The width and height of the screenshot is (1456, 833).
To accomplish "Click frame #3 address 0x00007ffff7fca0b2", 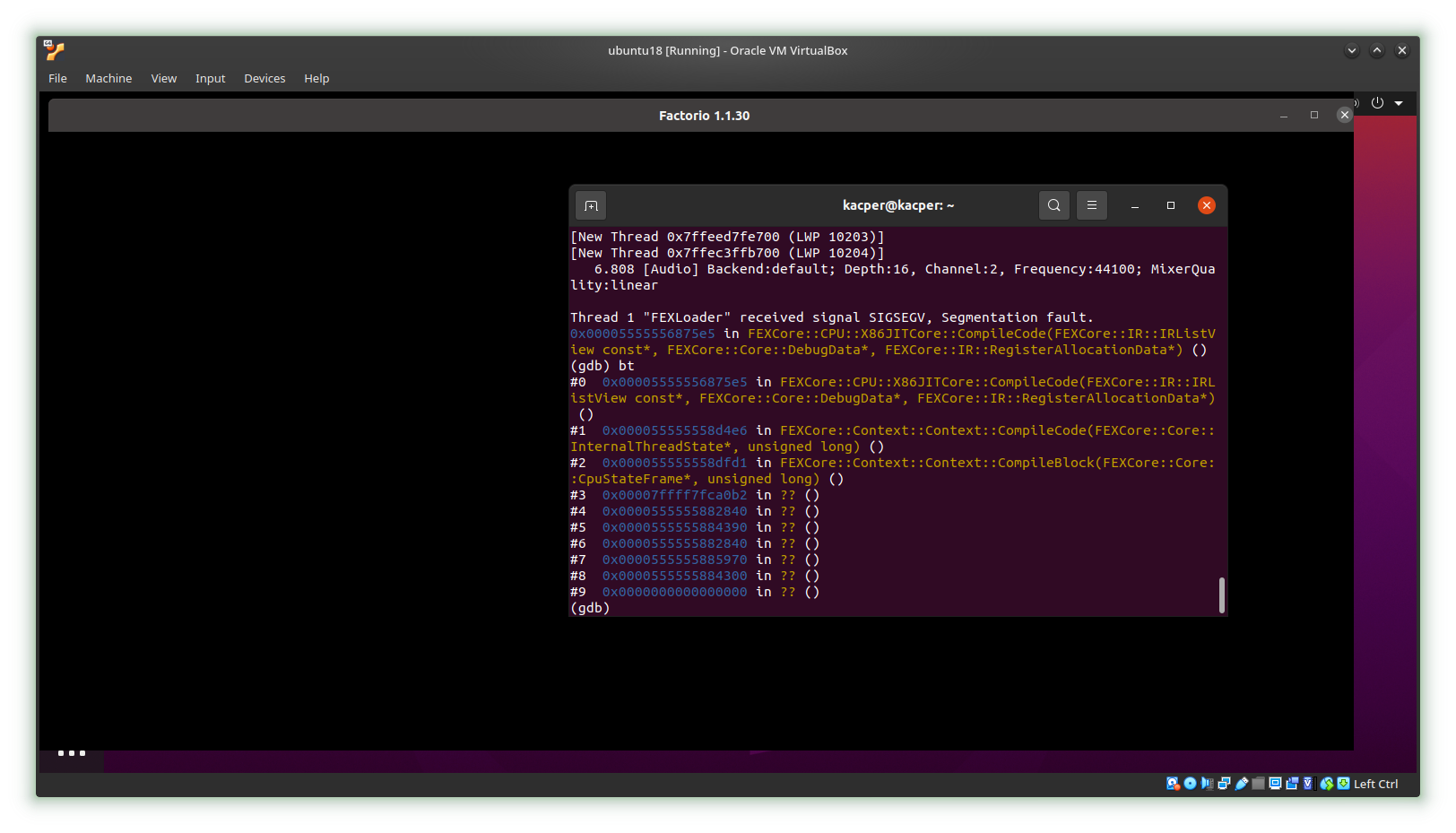I will (674, 495).
